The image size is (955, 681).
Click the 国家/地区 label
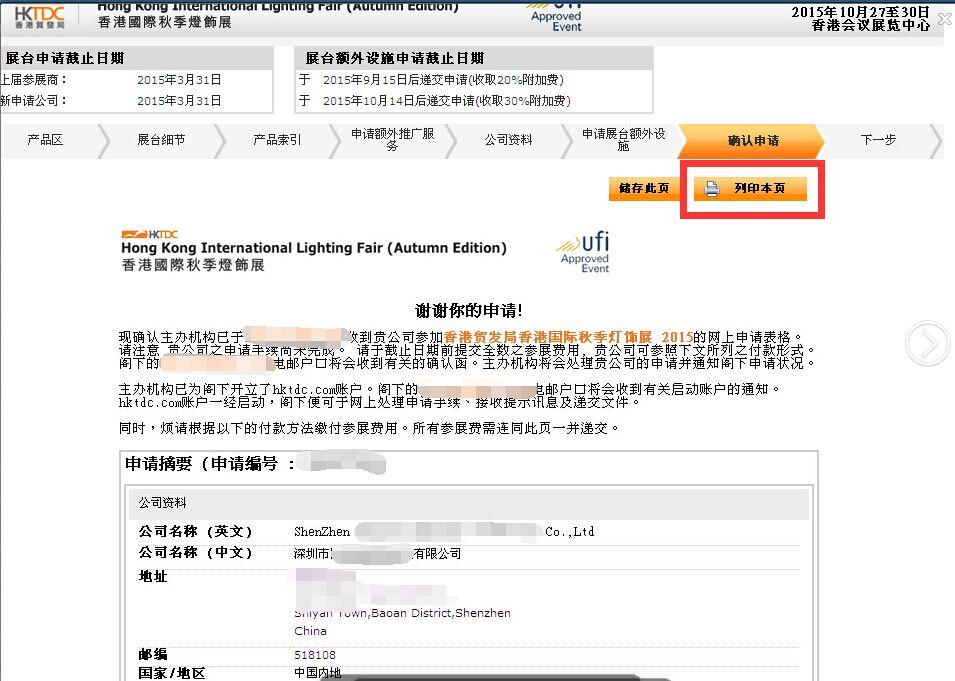(172, 673)
